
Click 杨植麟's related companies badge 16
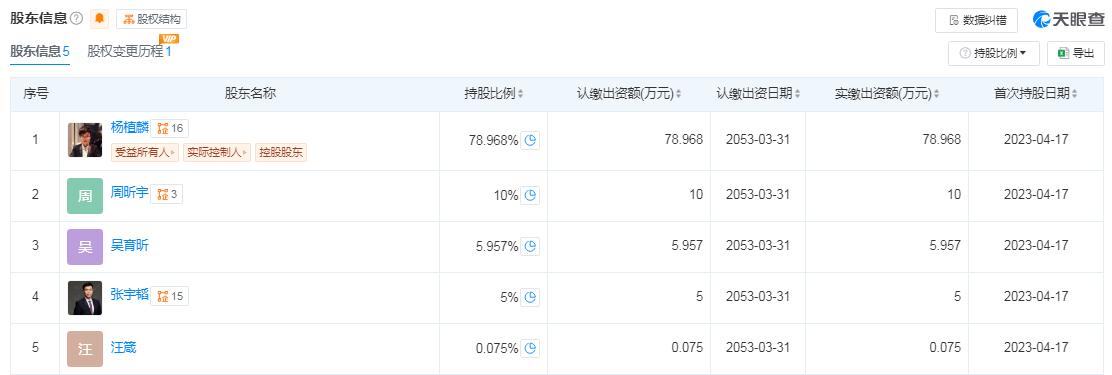(x=169, y=128)
